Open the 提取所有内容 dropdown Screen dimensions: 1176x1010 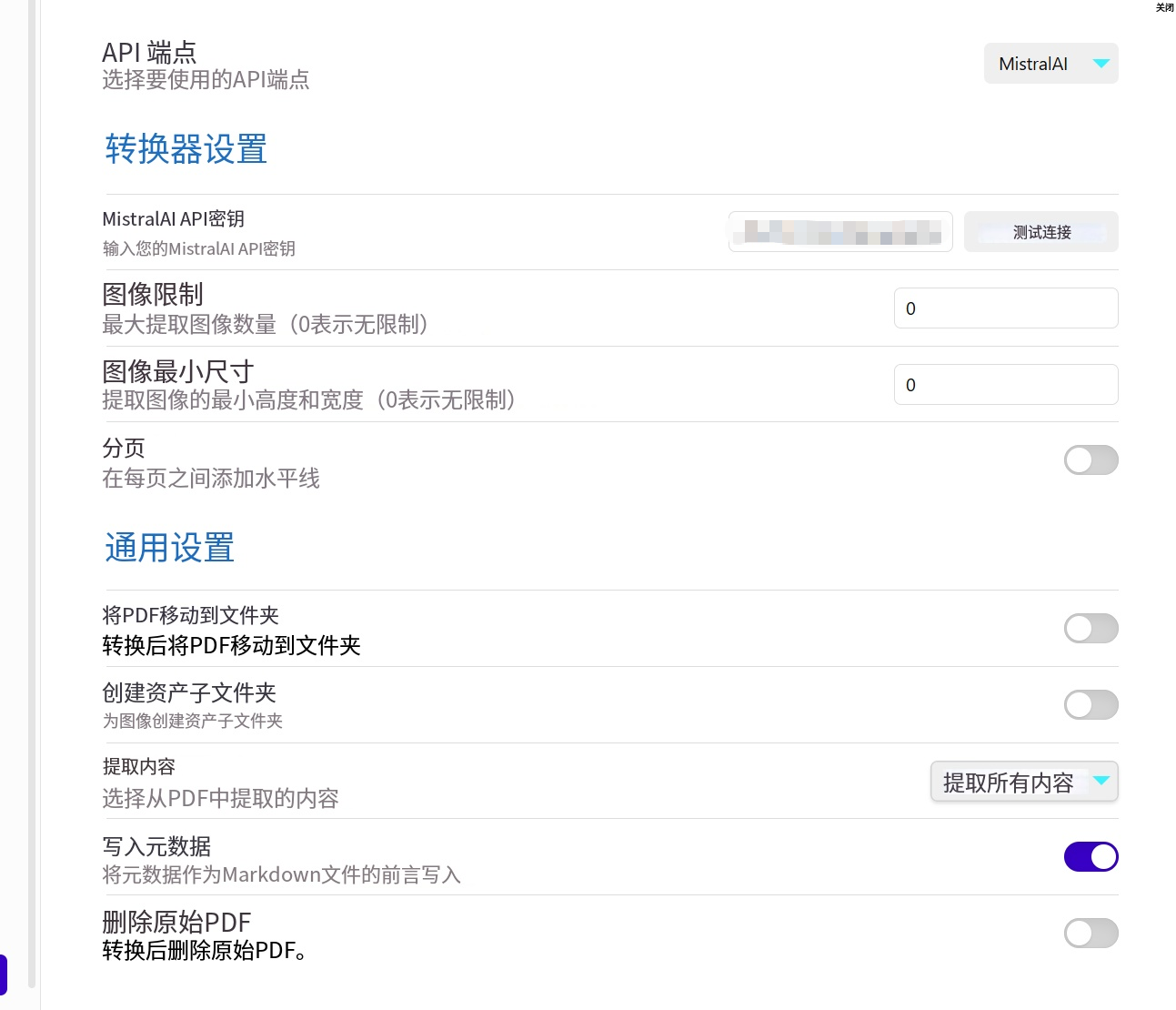(x=1024, y=782)
